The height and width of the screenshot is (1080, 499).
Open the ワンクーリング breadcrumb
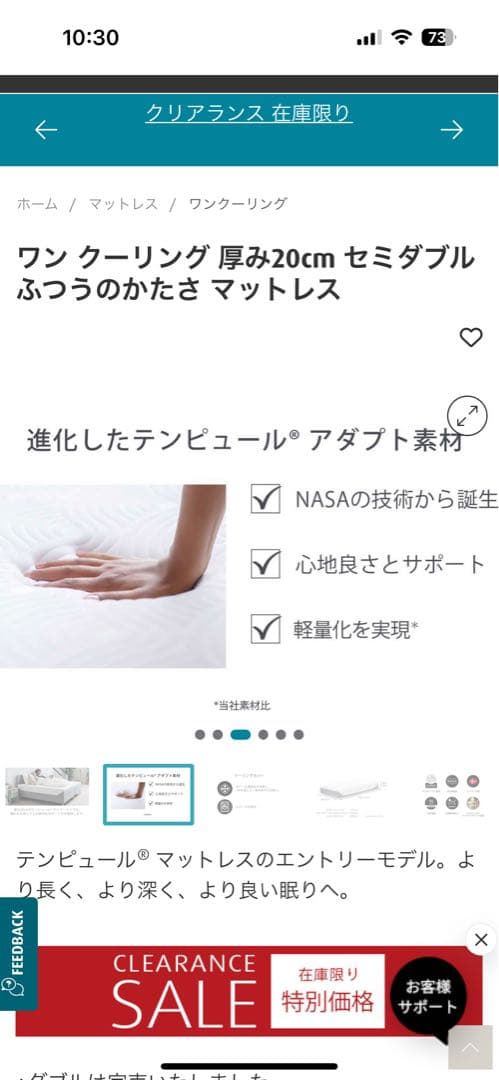[238, 204]
